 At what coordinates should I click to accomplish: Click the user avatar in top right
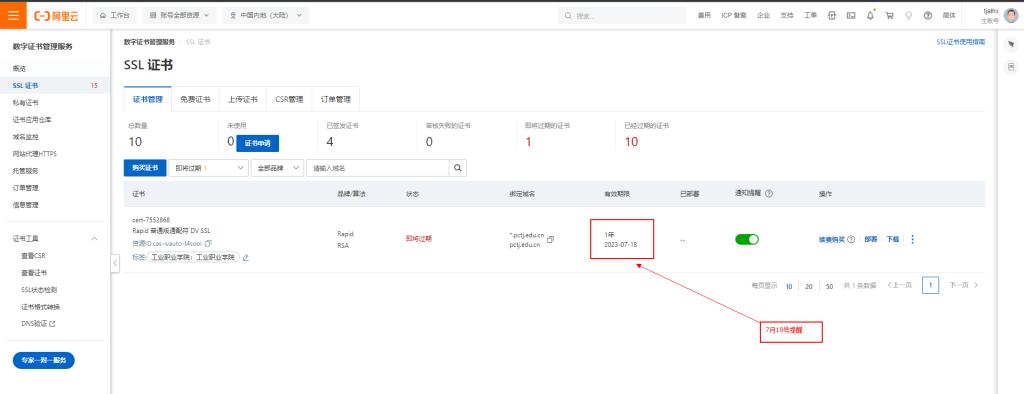[1011, 15]
